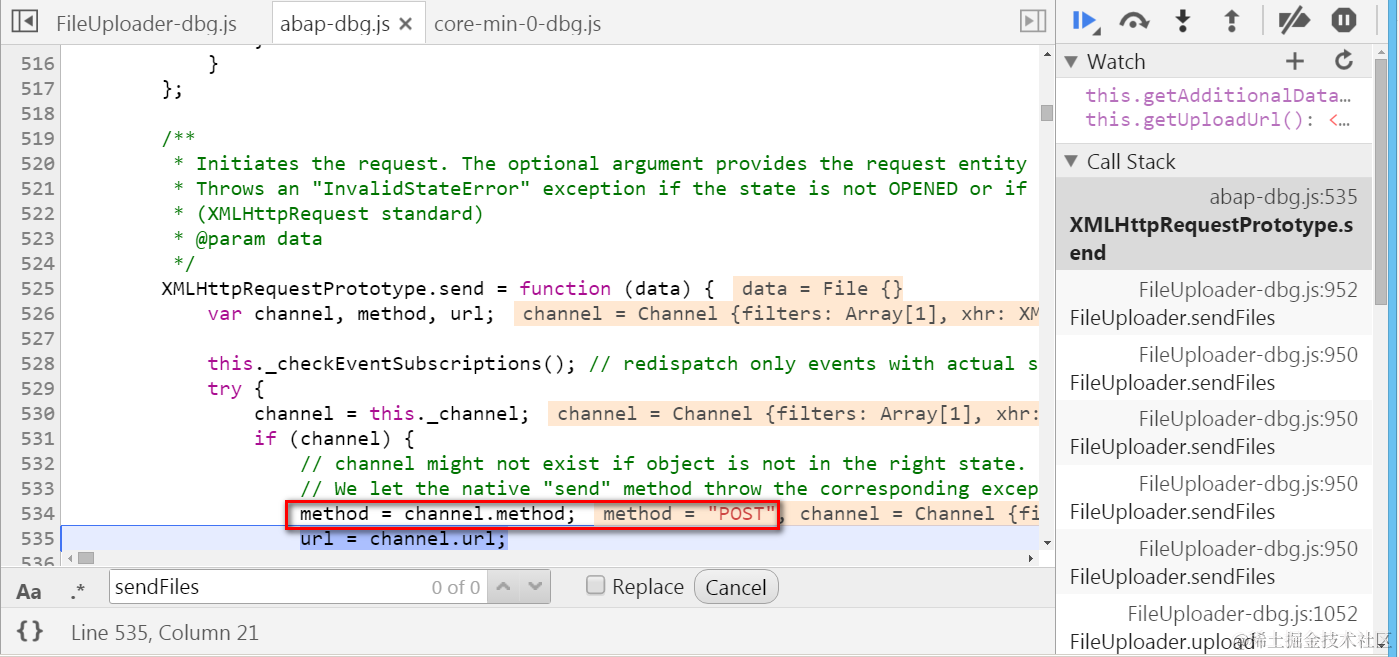Open this.getUploadUrl() watch expression
The width and height of the screenshot is (1399, 657).
click(1218, 120)
